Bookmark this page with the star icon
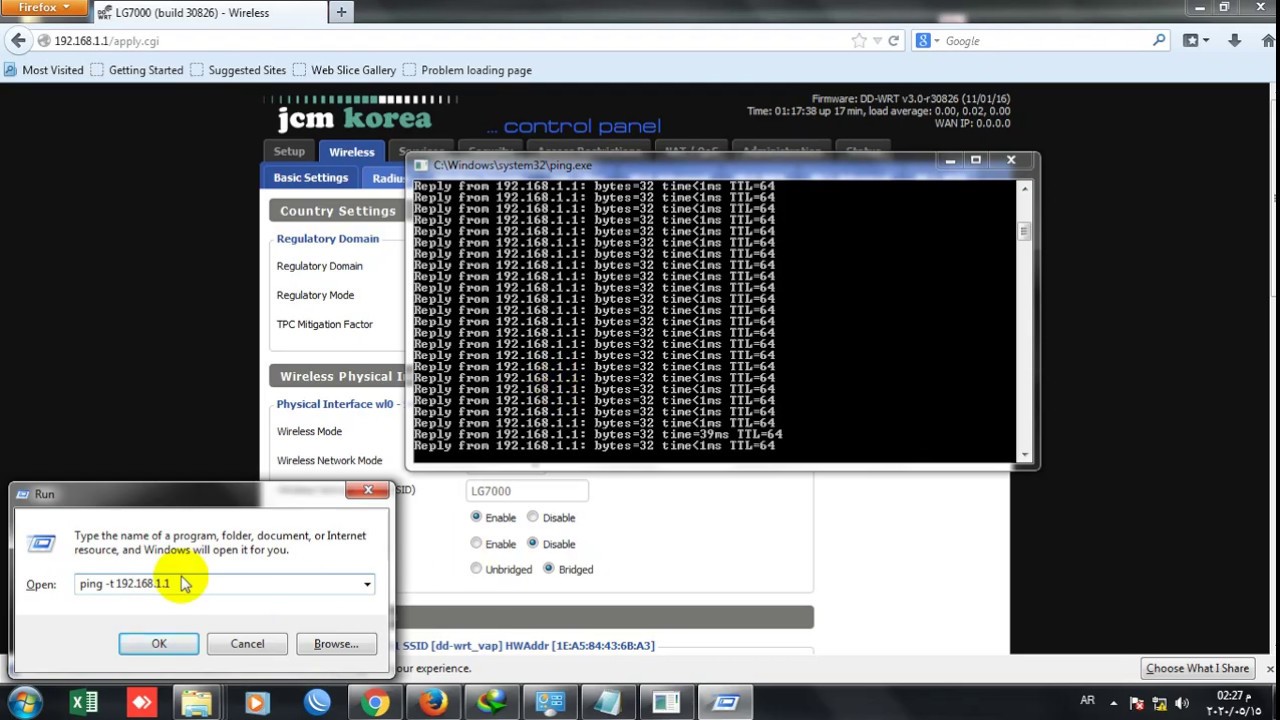 tap(859, 41)
